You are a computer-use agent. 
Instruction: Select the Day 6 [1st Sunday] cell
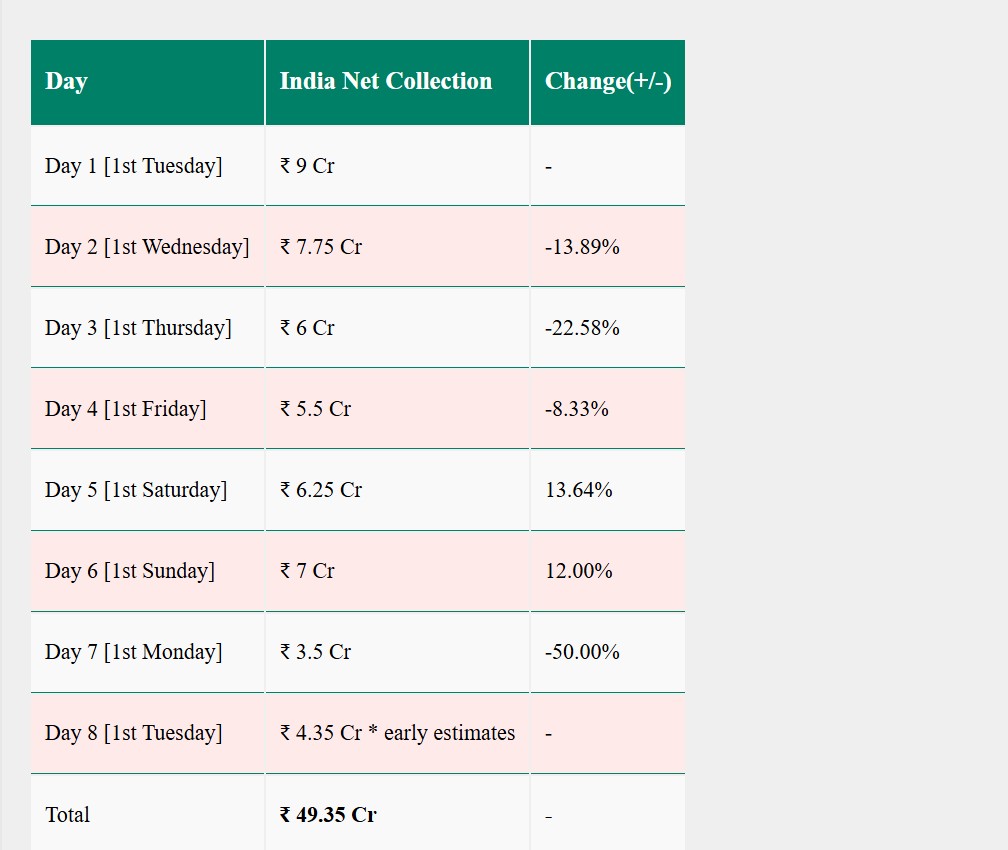pos(130,571)
